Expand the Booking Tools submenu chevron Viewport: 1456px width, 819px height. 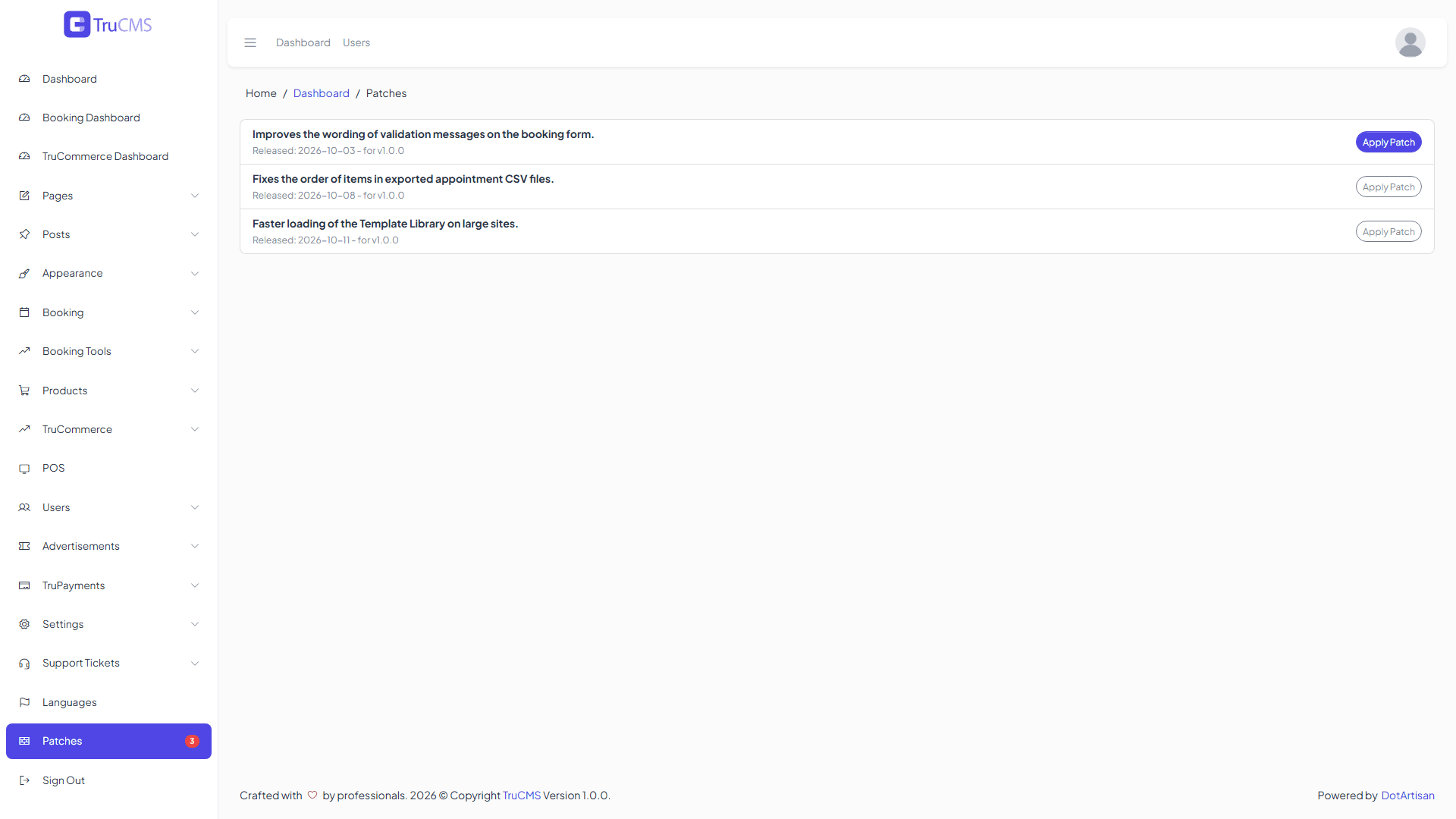click(x=195, y=351)
